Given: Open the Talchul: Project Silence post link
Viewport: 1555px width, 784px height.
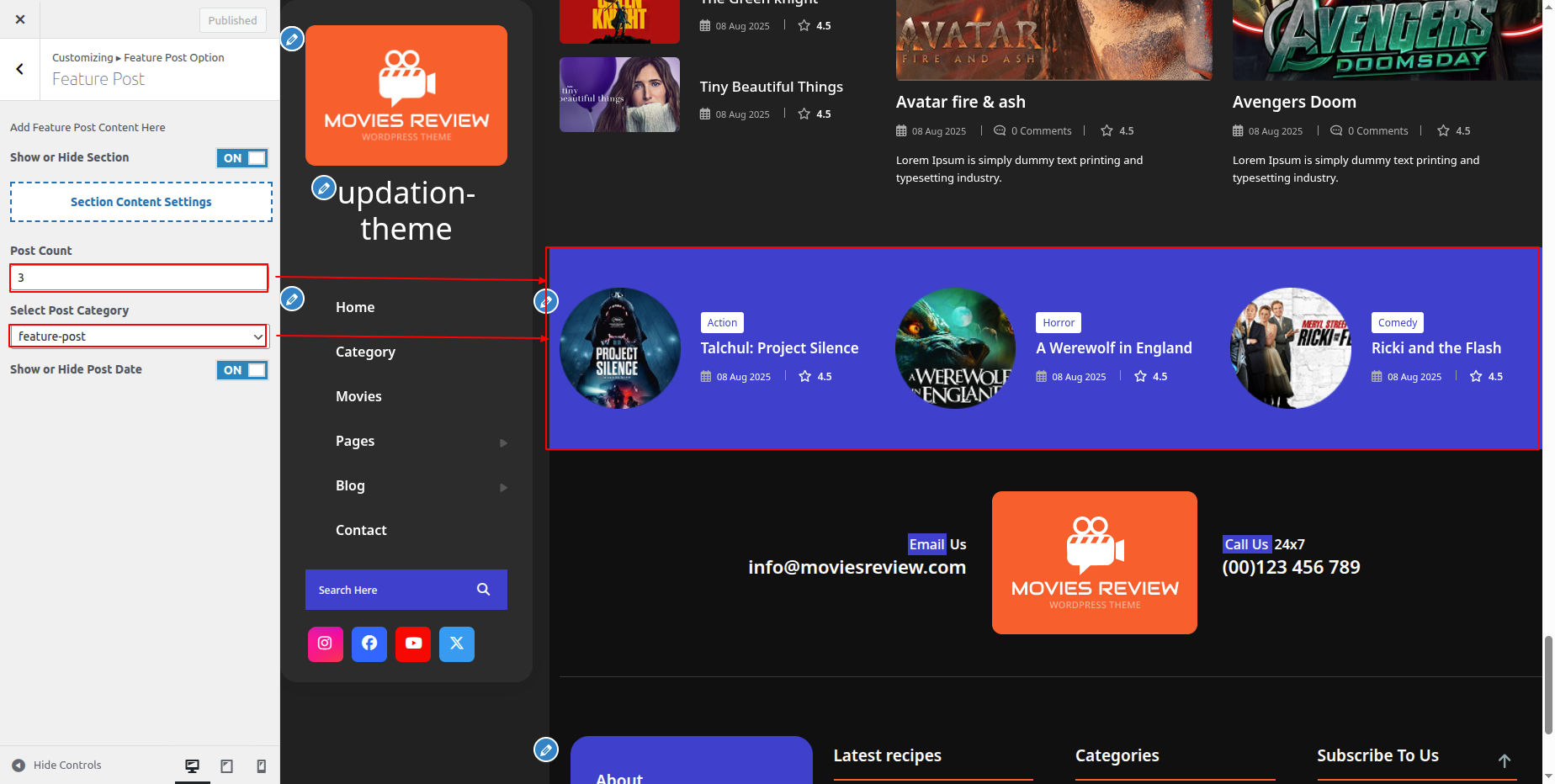Looking at the screenshot, I should pyautogui.click(x=779, y=348).
